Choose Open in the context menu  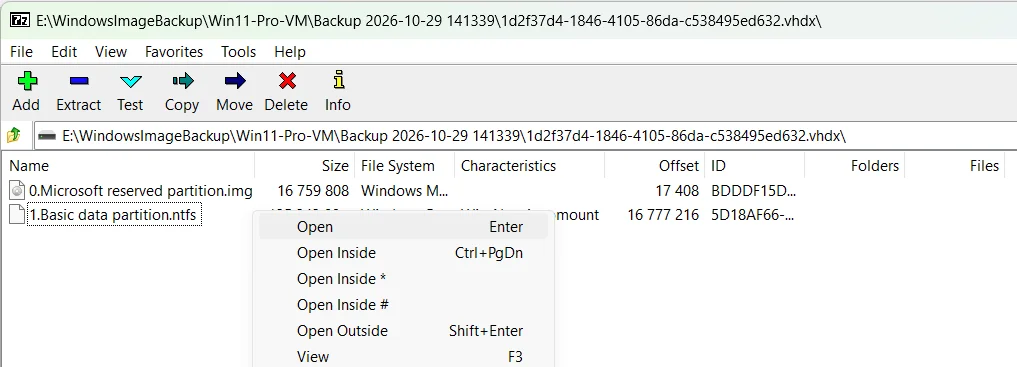click(403, 227)
